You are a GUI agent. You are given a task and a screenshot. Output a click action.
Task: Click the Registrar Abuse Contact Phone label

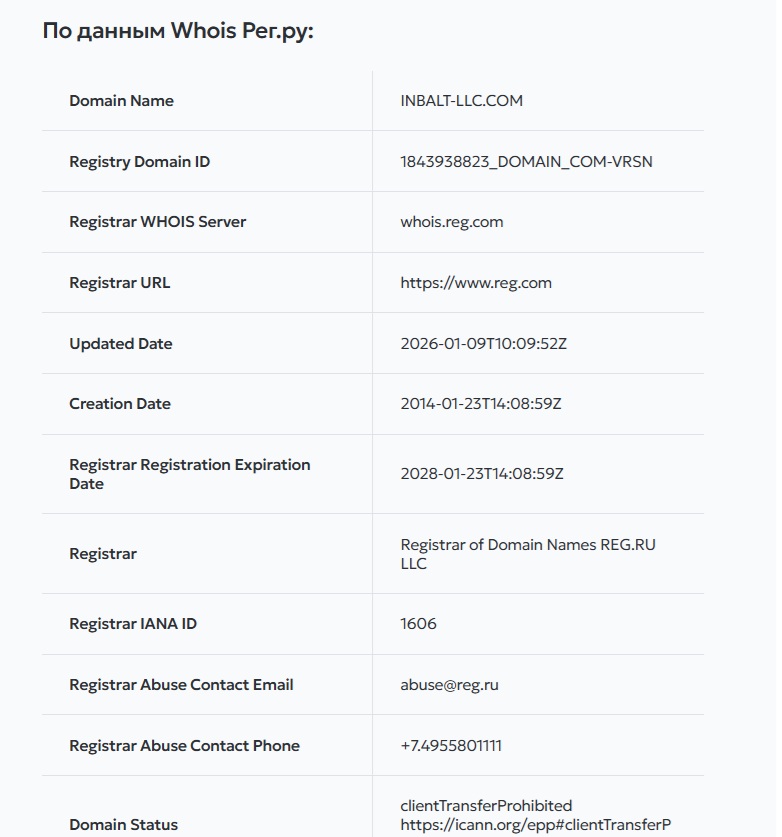(184, 746)
